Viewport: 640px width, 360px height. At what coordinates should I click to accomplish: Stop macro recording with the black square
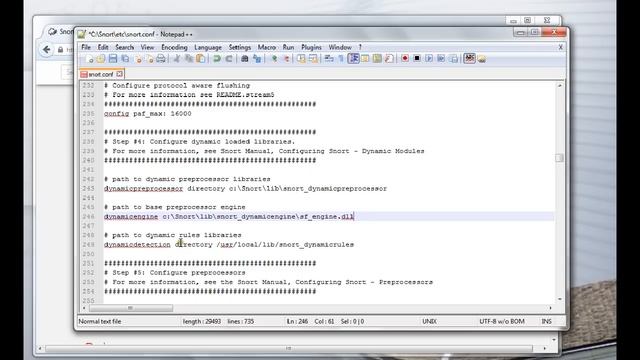(417, 59)
